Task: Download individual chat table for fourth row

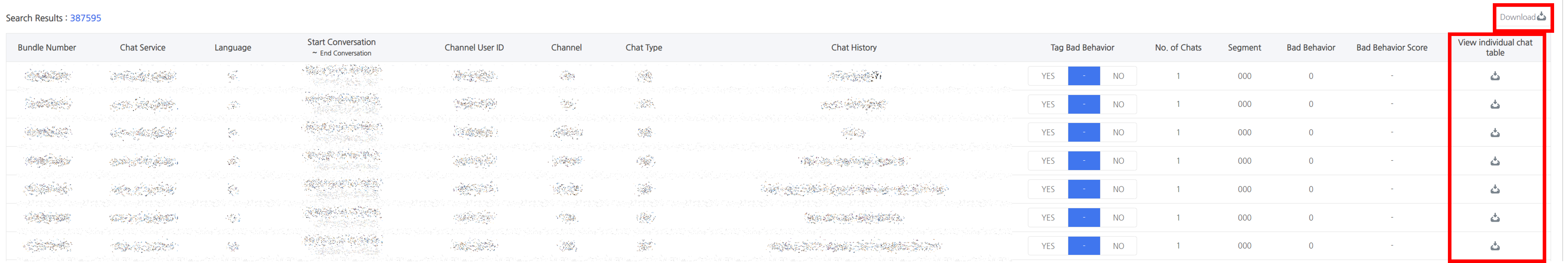Action: coord(1494,161)
